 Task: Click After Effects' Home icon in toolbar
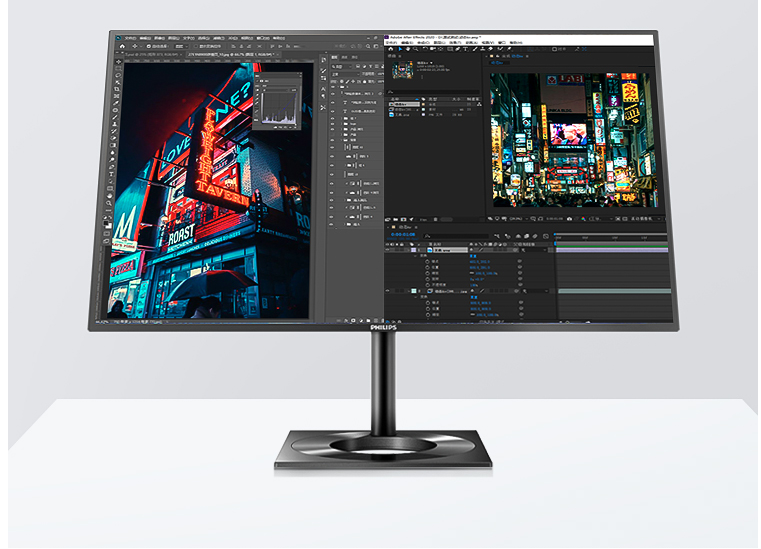click(x=391, y=49)
